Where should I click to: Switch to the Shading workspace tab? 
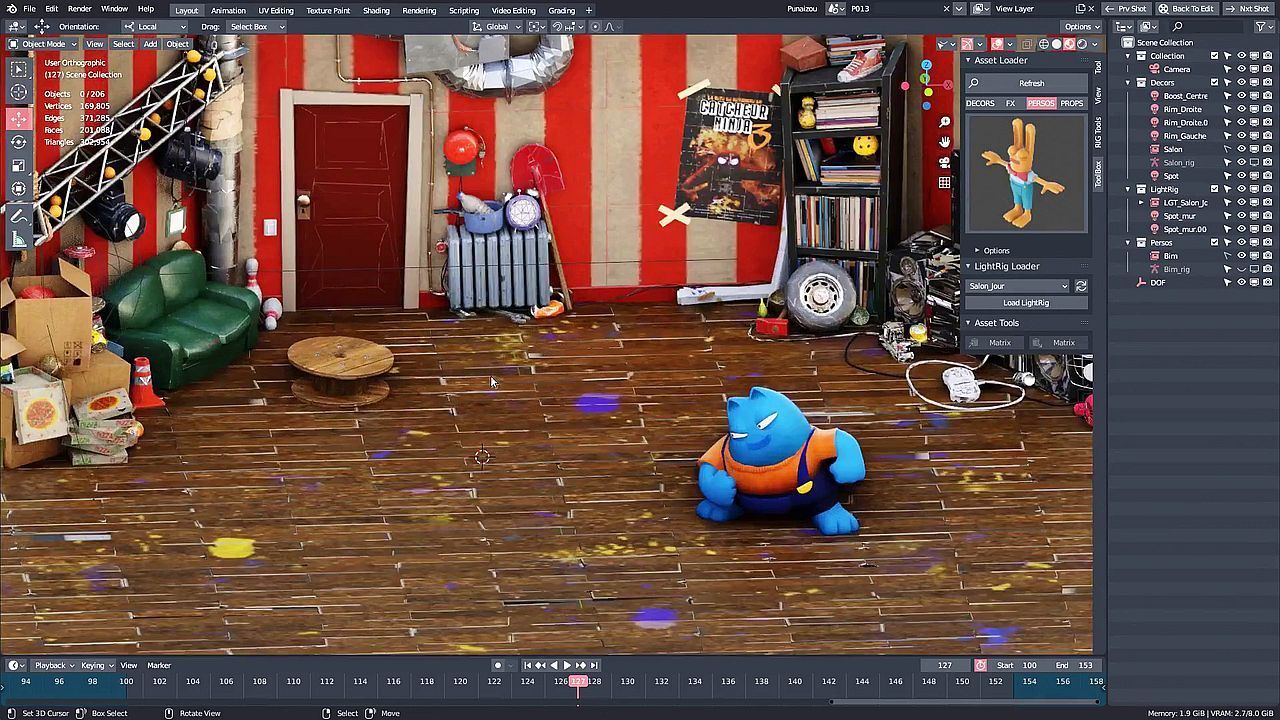tap(376, 10)
